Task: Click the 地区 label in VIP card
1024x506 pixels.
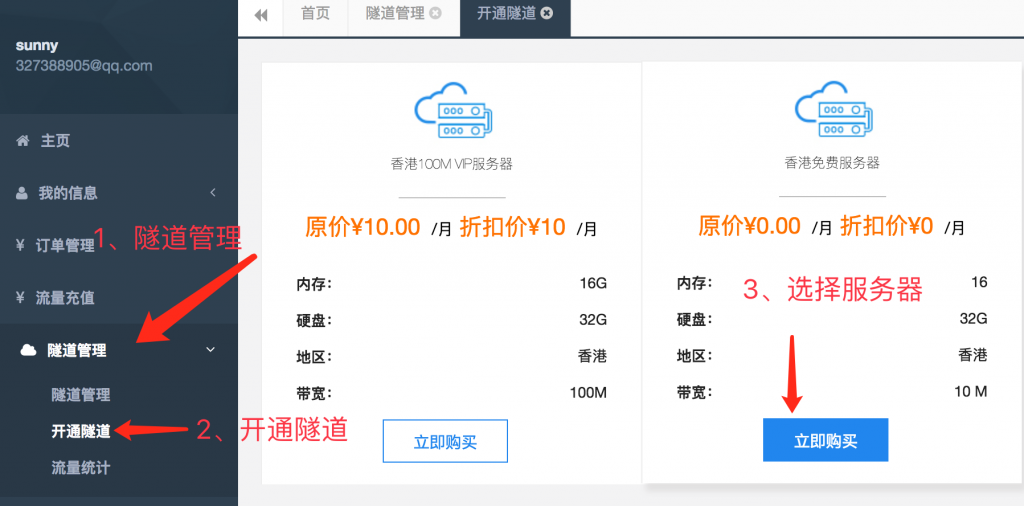Action: [x=314, y=357]
